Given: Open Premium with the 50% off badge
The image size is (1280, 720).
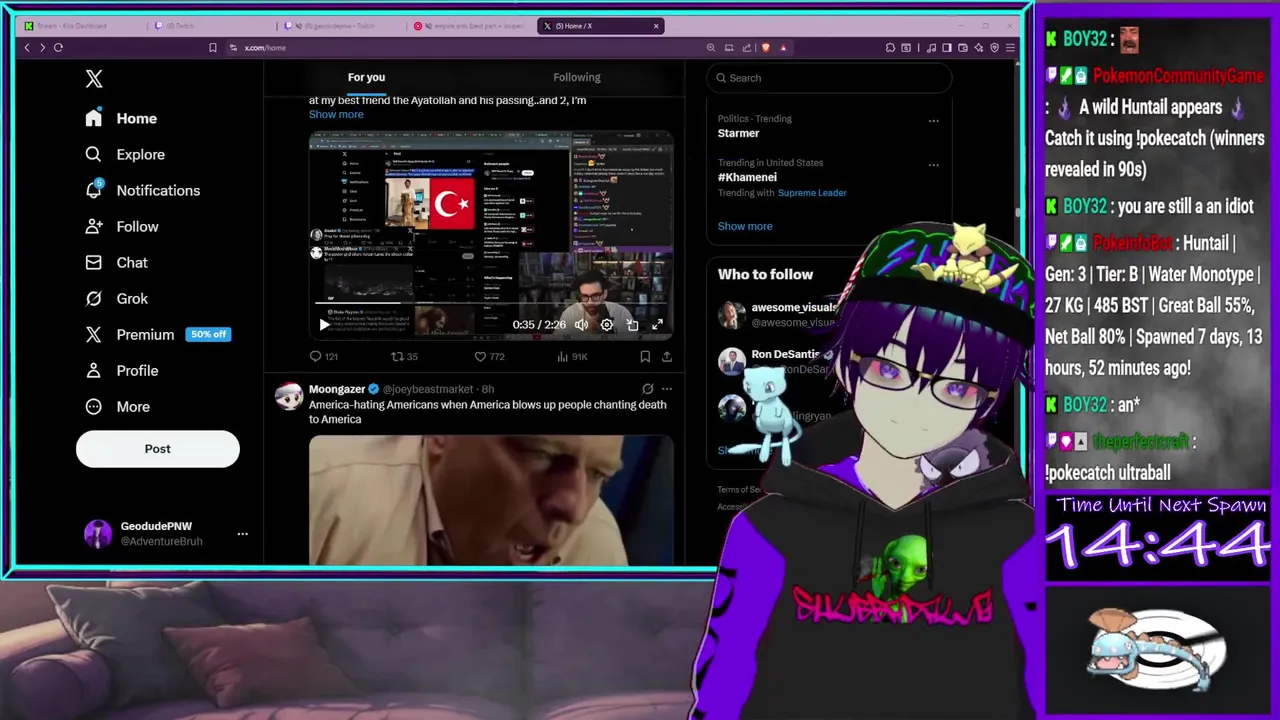Looking at the screenshot, I should pos(158,334).
